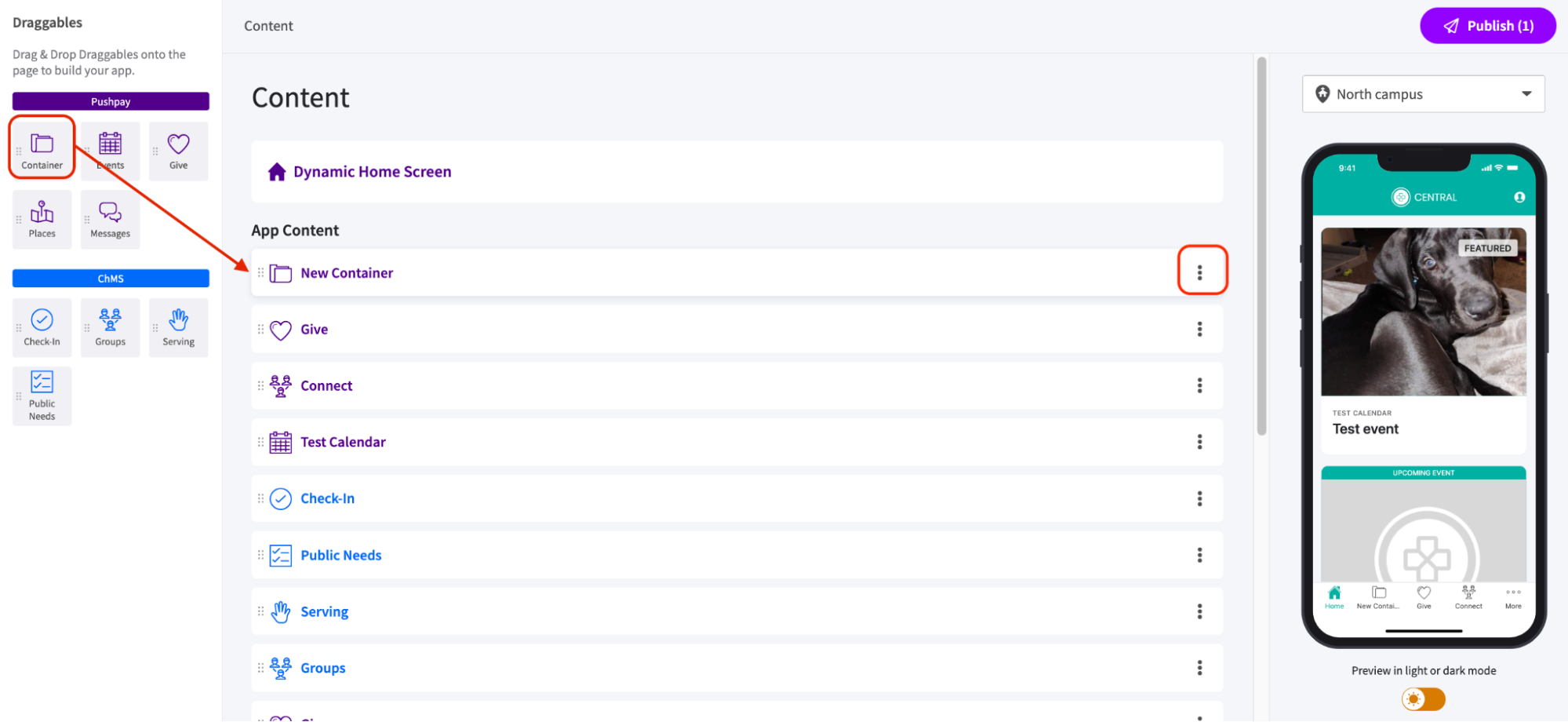Click the Events calendar draggable
The image size is (1568, 722).
click(110, 150)
